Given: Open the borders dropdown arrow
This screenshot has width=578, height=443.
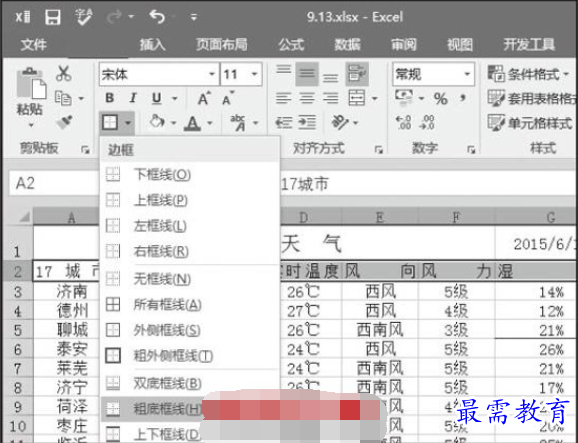Looking at the screenshot, I should point(128,122).
